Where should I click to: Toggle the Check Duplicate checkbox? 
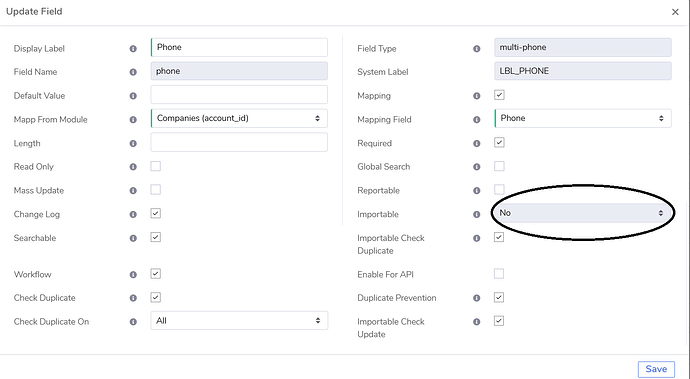(x=155, y=298)
